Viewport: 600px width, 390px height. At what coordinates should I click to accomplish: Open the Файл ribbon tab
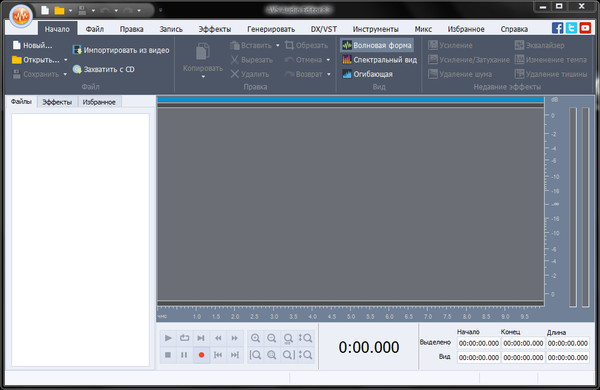95,29
